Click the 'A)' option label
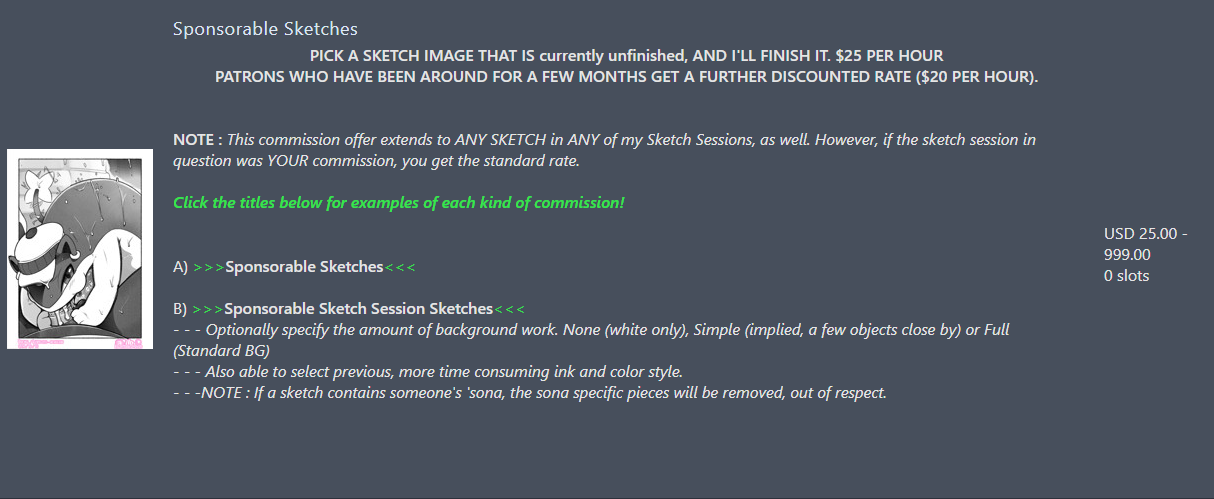 tap(180, 267)
